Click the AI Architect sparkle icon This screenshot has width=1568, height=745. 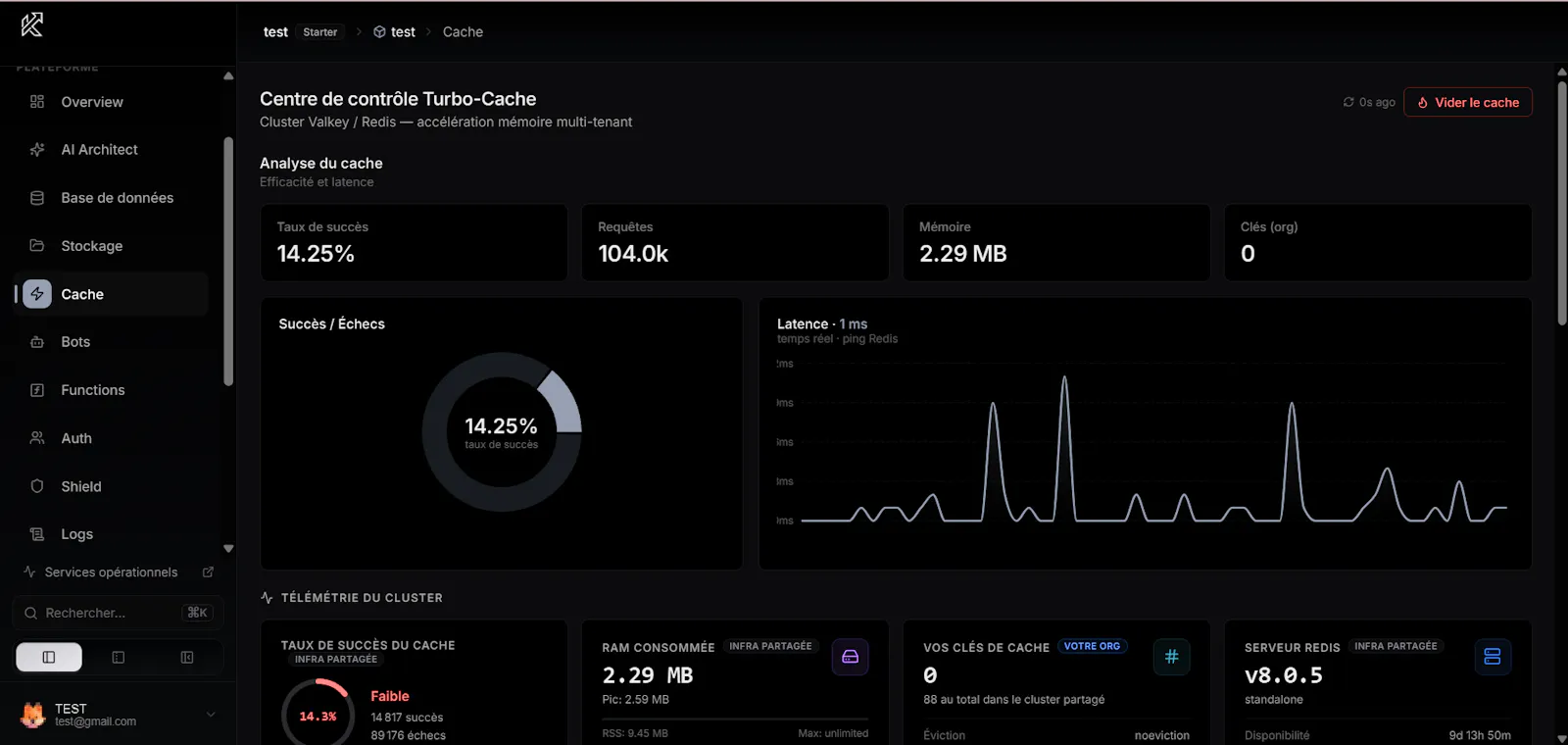pos(37,150)
